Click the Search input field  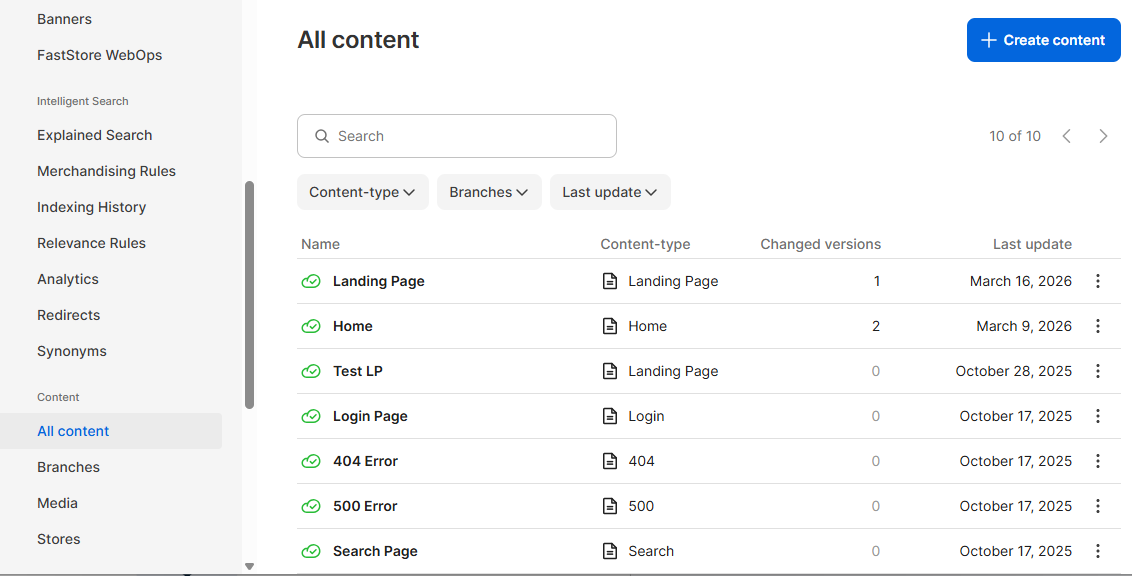point(457,136)
